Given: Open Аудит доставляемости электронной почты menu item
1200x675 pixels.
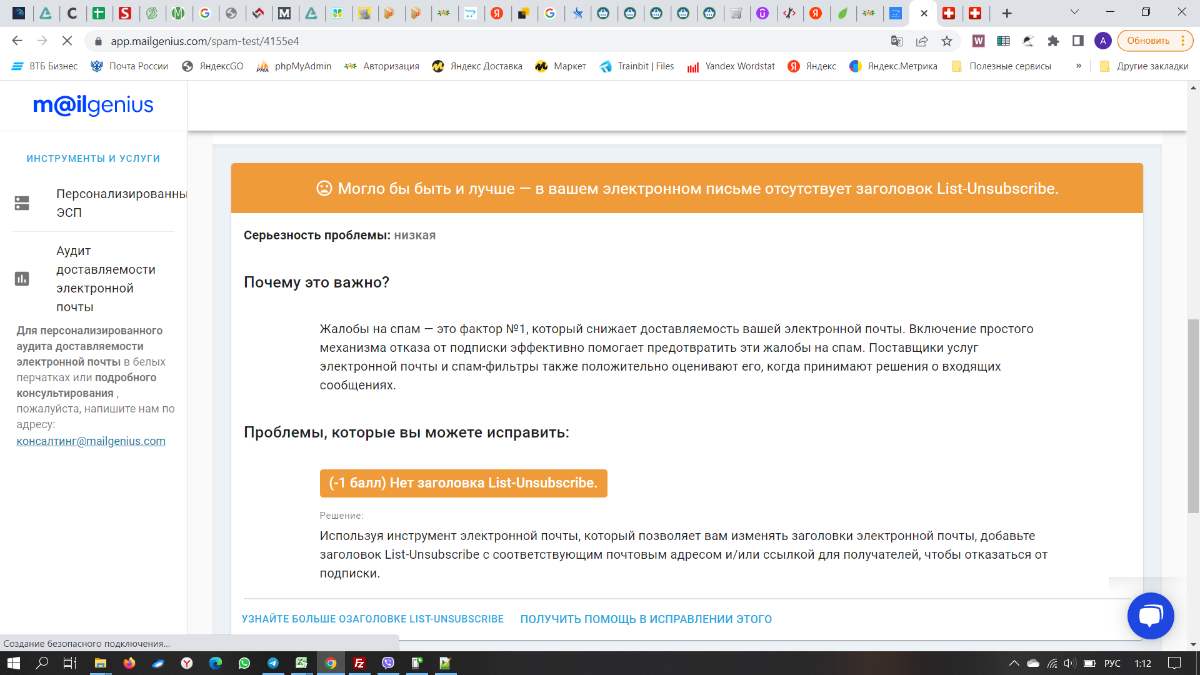Looking at the screenshot, I should coord(105,279).
